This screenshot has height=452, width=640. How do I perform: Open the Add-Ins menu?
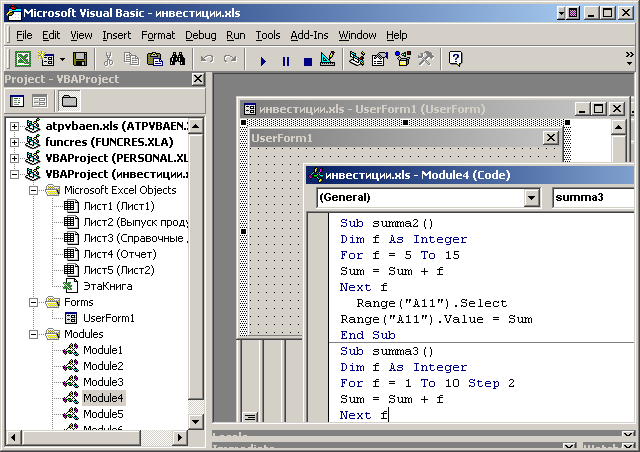click(x=309, y=36)
